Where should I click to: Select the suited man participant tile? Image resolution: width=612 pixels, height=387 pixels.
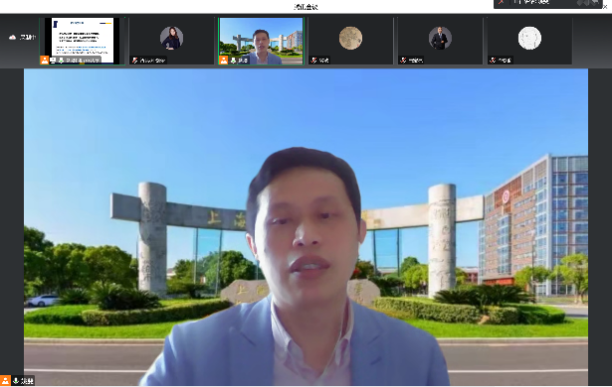pos(440,41)
